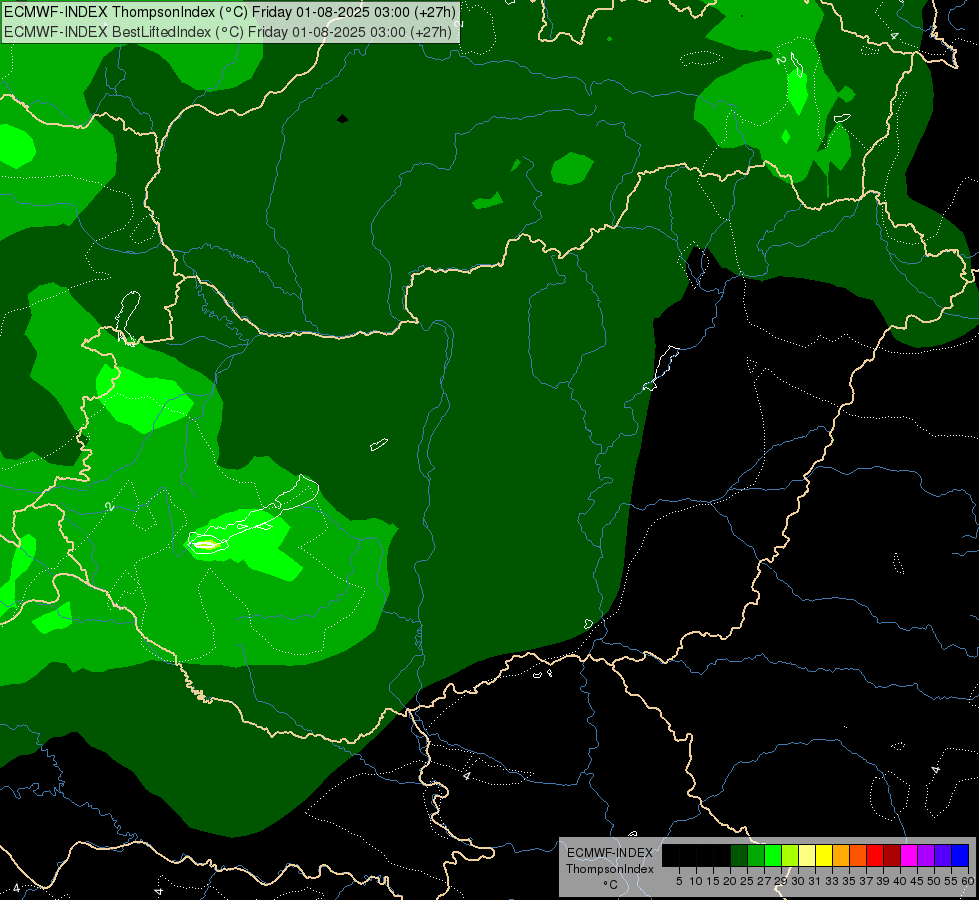Viewport: 979px width, 900px height.
Task: Click the legend tick value "35"
Action: (x=849, y=881)
